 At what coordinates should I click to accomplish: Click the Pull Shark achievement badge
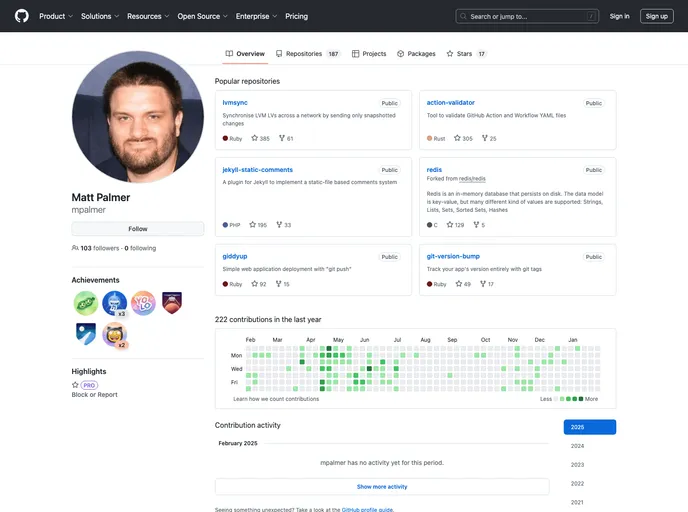tap(115, 303)
